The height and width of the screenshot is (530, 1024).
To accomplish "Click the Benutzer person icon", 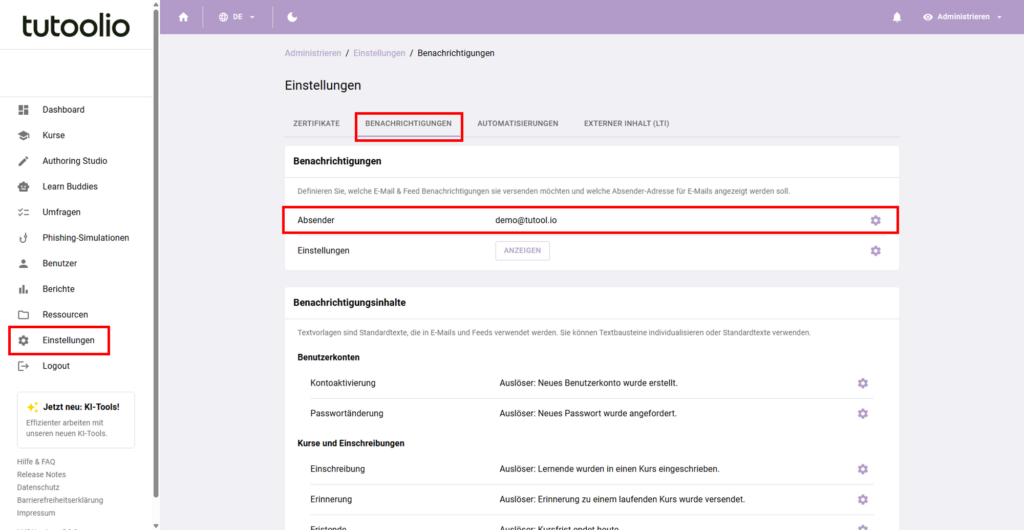I will click(x=24, y=264).
